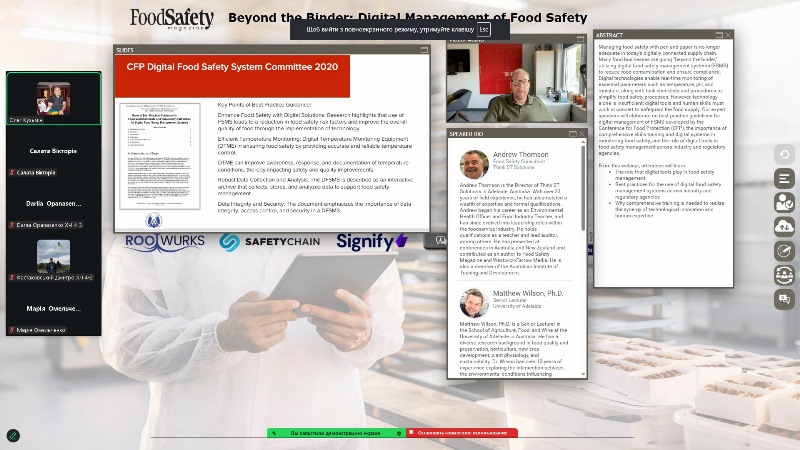Open the group of people icon in sidebar
This screenshot has height=450, width=800.
pyautogui.click(x=784, y=274)
